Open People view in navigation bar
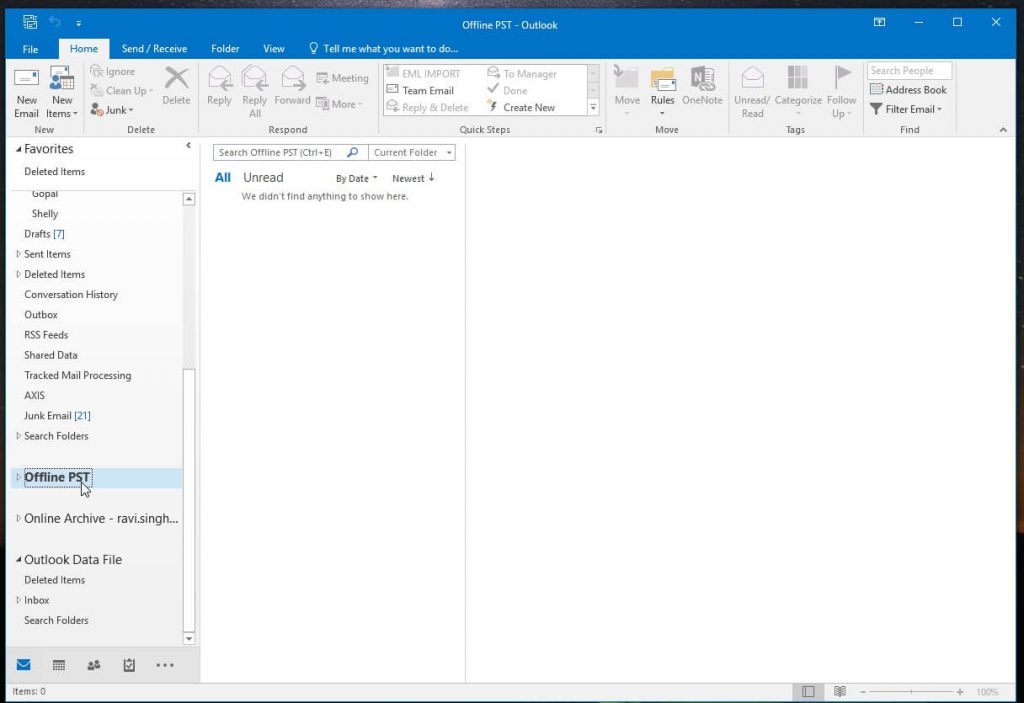This screenshot has width=1024, height=703. point(94,665)
